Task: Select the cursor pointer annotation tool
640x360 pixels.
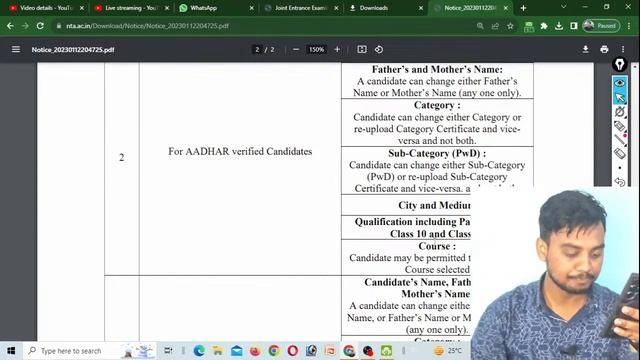Action: 620,98
